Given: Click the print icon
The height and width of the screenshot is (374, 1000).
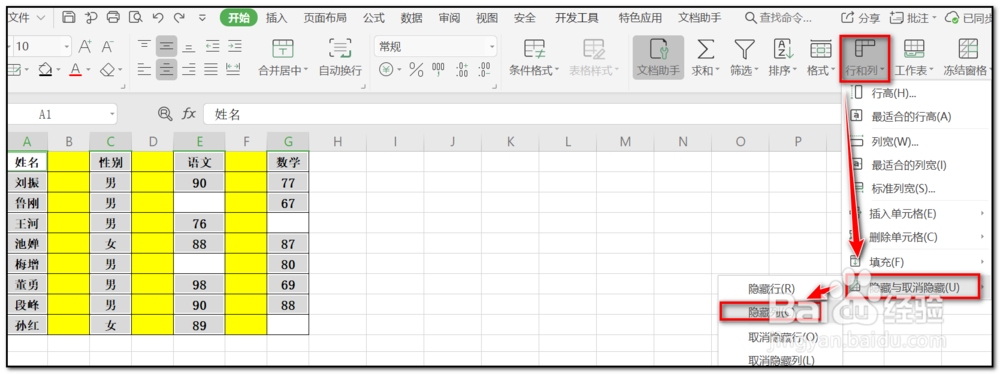Looking at the screenshot, I should 113,18.
